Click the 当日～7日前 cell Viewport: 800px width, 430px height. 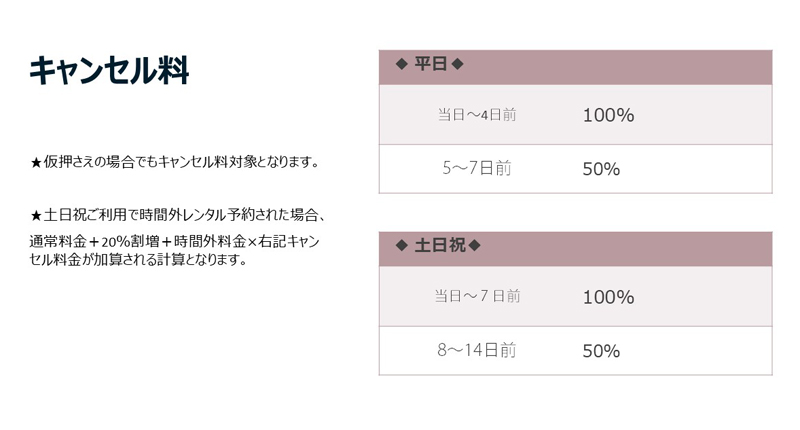(x=477, y=297)
